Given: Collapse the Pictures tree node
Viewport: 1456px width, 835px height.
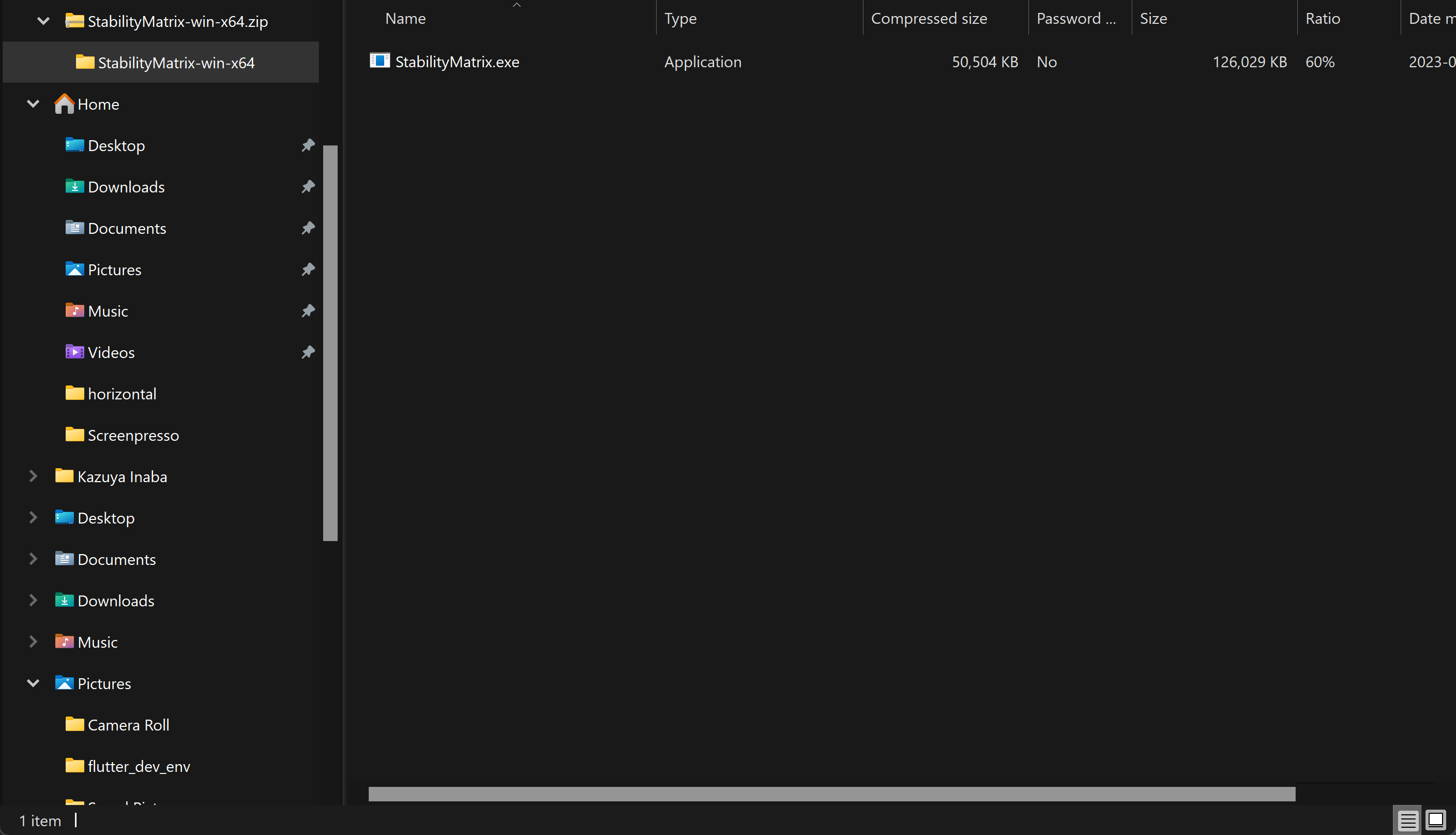Looking at the screenshot, I should [x=33, y=683].
